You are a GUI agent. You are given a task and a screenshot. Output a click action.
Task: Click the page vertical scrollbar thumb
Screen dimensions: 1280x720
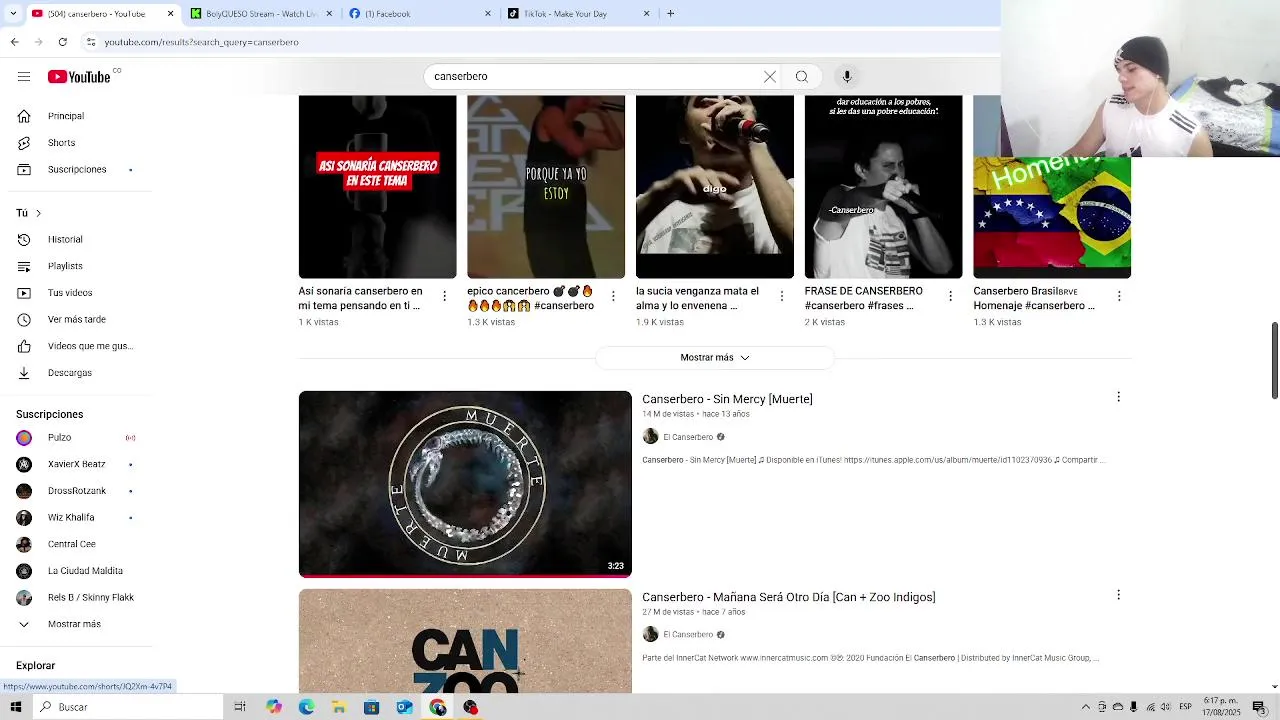[x=1274, y=360]
